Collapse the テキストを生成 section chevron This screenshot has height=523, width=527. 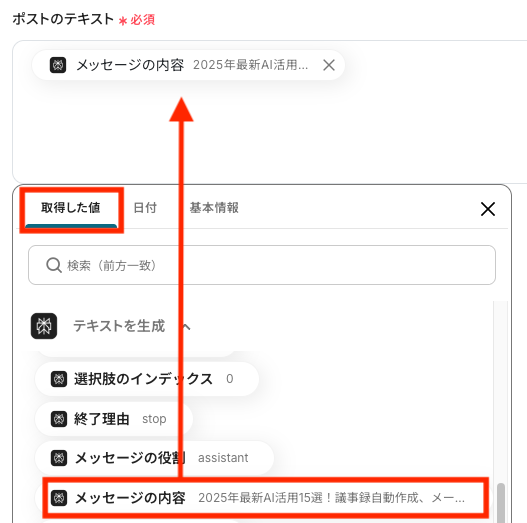(186, 326)
